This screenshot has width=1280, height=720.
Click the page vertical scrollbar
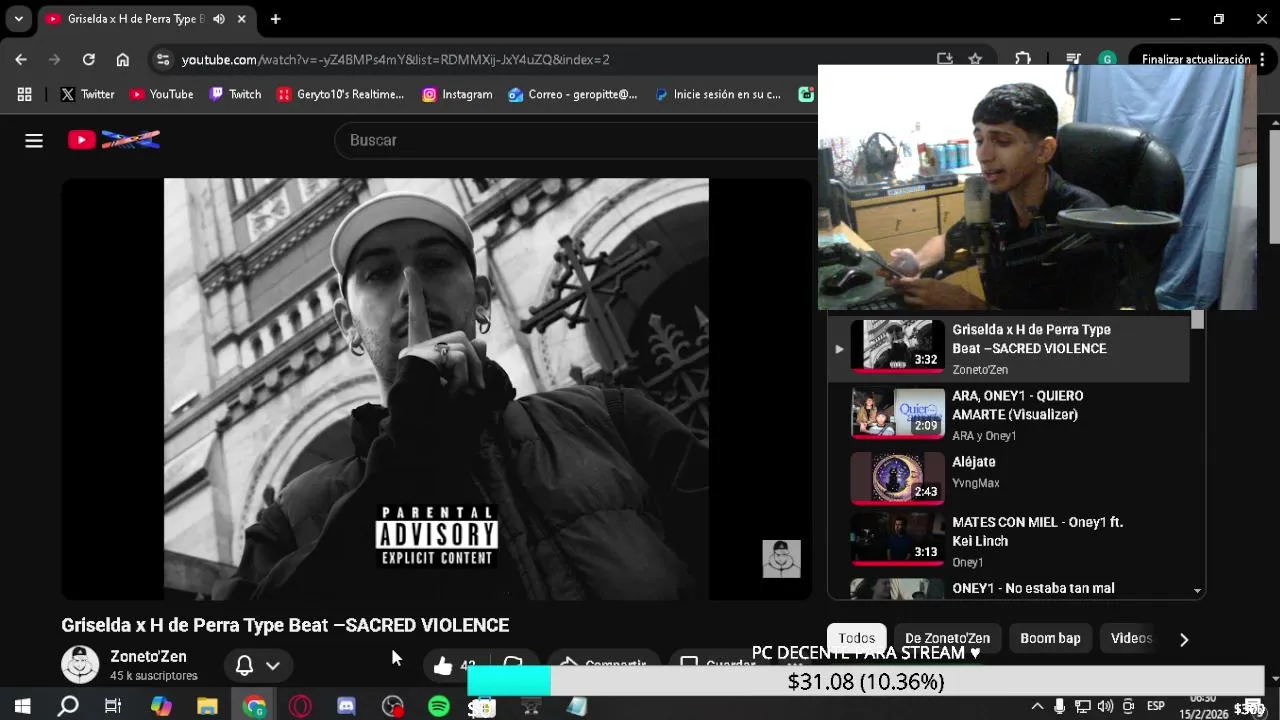[1274, 185]
